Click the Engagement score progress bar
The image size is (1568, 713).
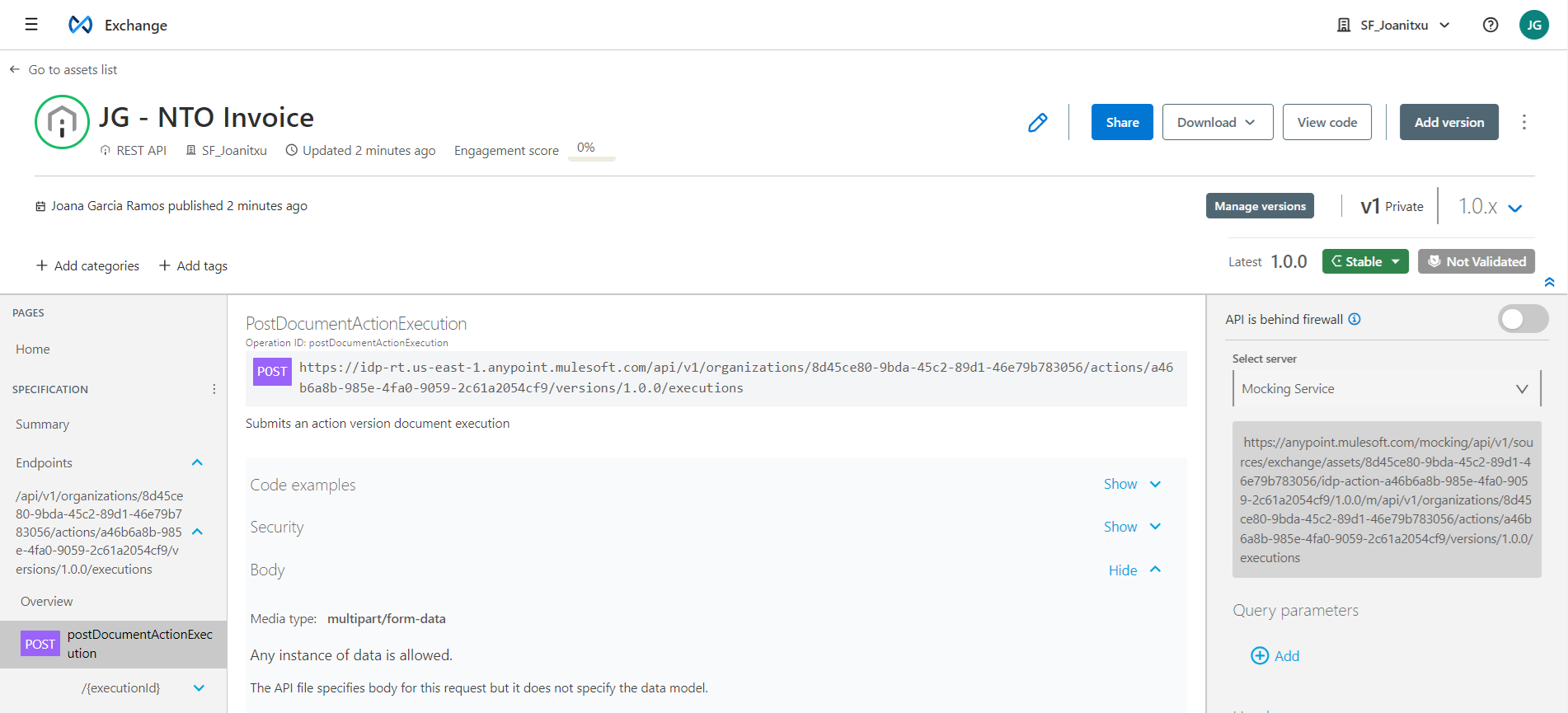(x=591, y=158)
